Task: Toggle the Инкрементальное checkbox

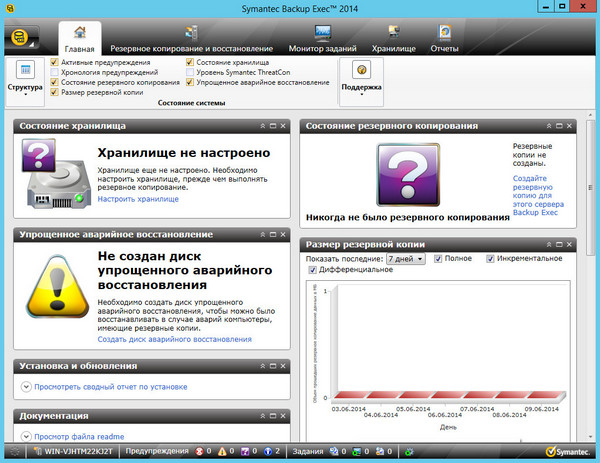Action: click(x=490, y=259)
